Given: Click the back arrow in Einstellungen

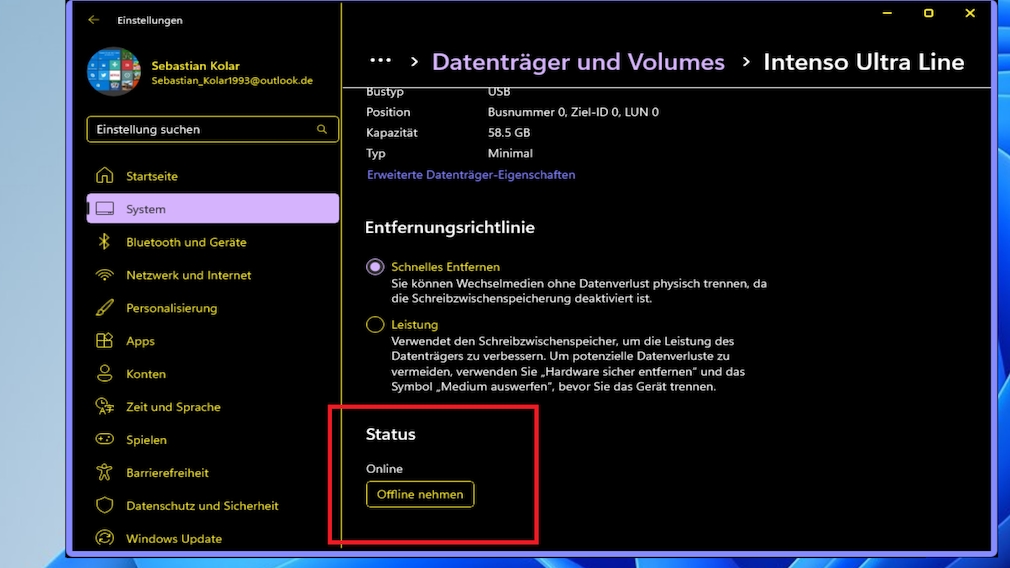Looking at the screenshot, I should pos(94,20).
